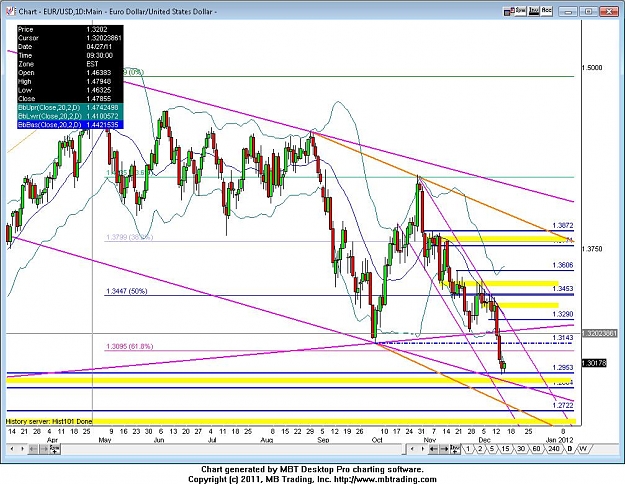
Task: Click the 1.3290 price level label
Action: [562, 314]
